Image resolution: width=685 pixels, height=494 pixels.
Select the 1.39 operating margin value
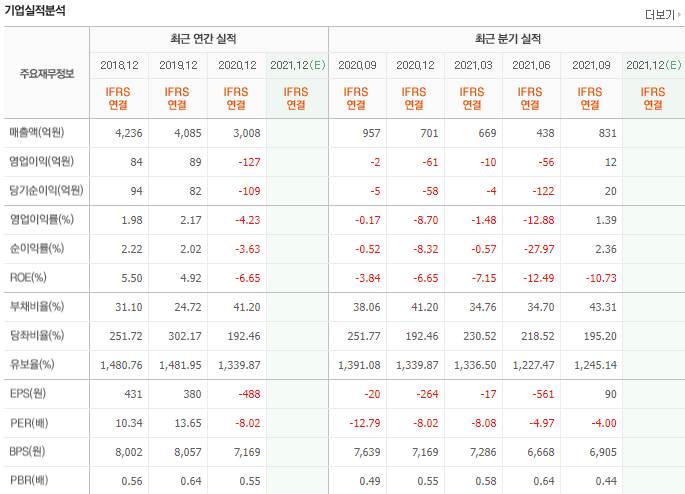[x=606, y=220]
